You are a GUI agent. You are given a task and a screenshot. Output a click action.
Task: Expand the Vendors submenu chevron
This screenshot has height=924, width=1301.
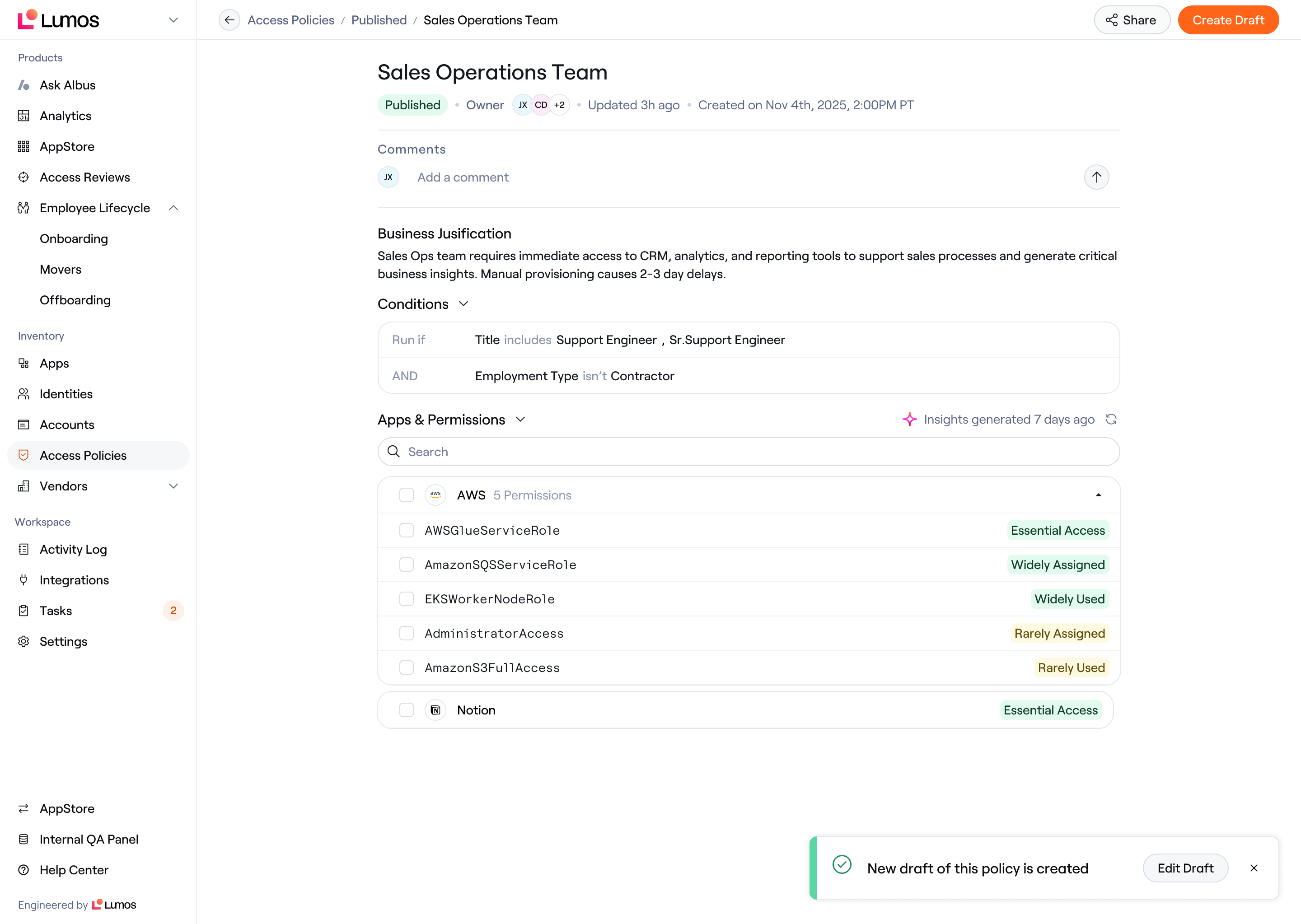point(173,486)
